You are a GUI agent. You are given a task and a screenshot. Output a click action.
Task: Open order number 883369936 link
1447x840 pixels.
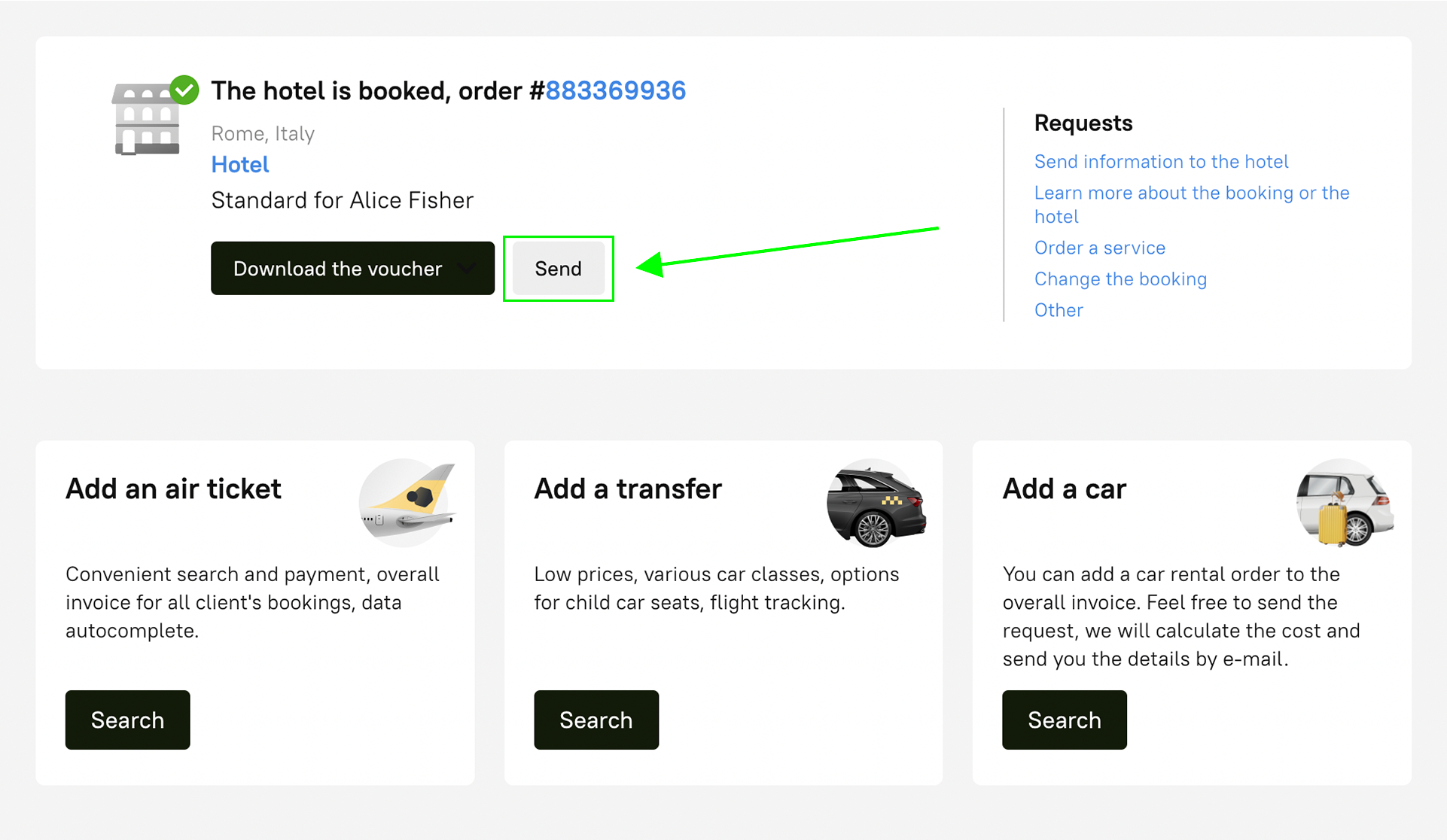tap(615, 91)
